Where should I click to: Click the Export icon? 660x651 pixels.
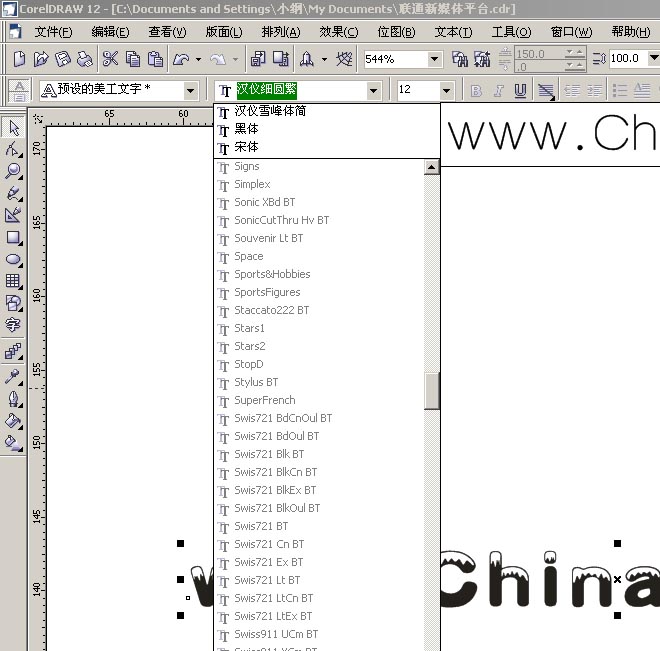(x=281, y=59)
